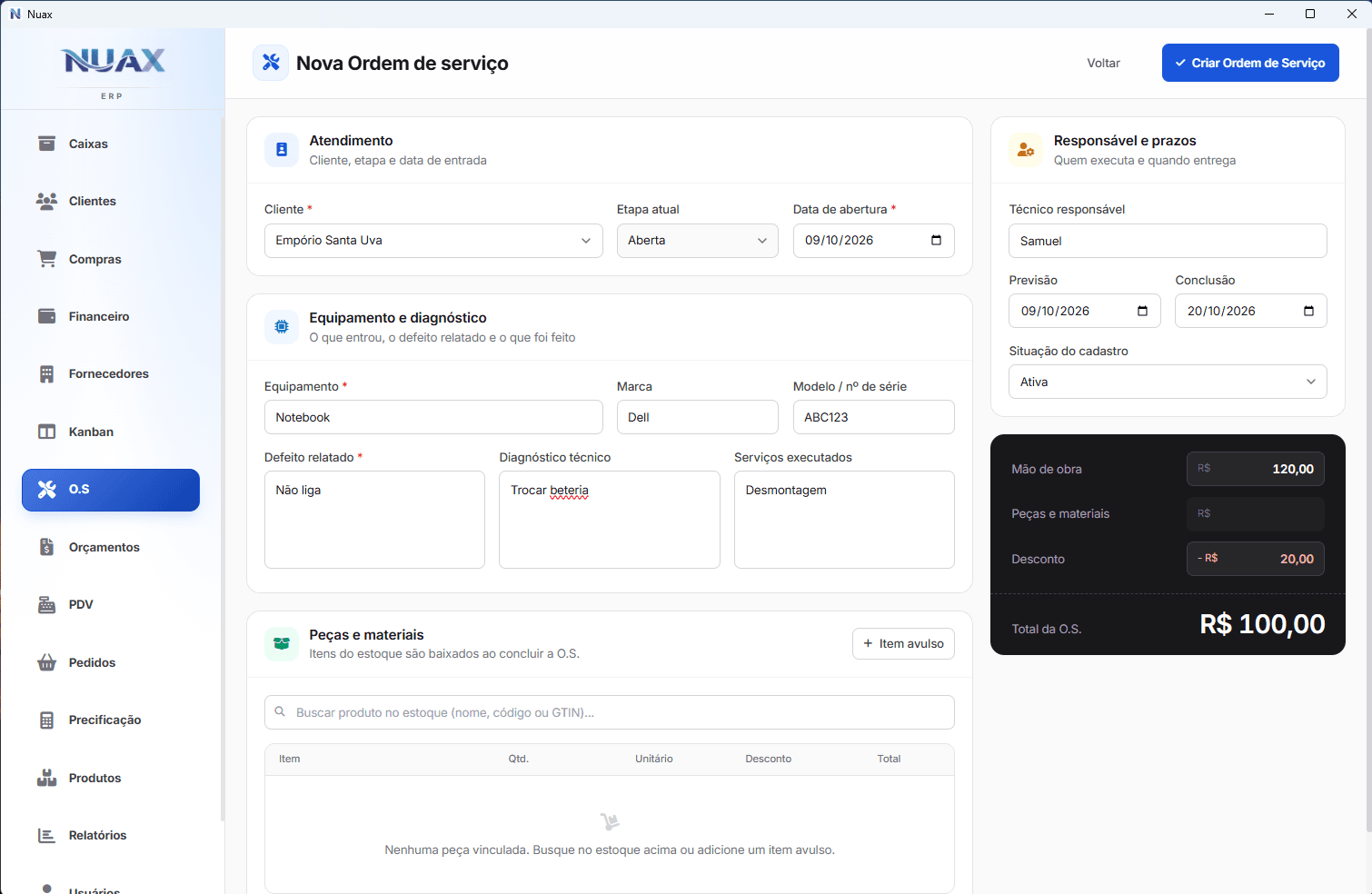Open calendar picker for Previsão date
This screenshot has width=1372, height=894.
coord(1142,311)
